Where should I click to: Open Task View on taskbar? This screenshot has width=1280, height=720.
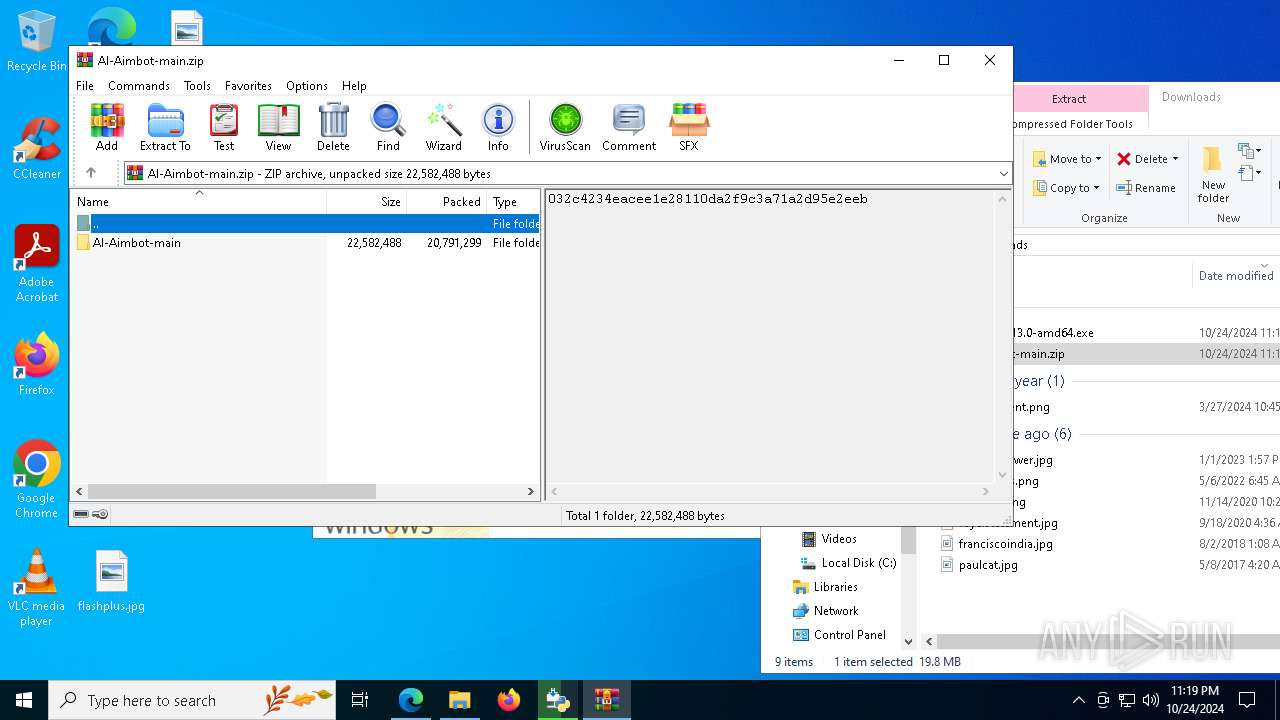pyautogui.click(x=360, y=700)
